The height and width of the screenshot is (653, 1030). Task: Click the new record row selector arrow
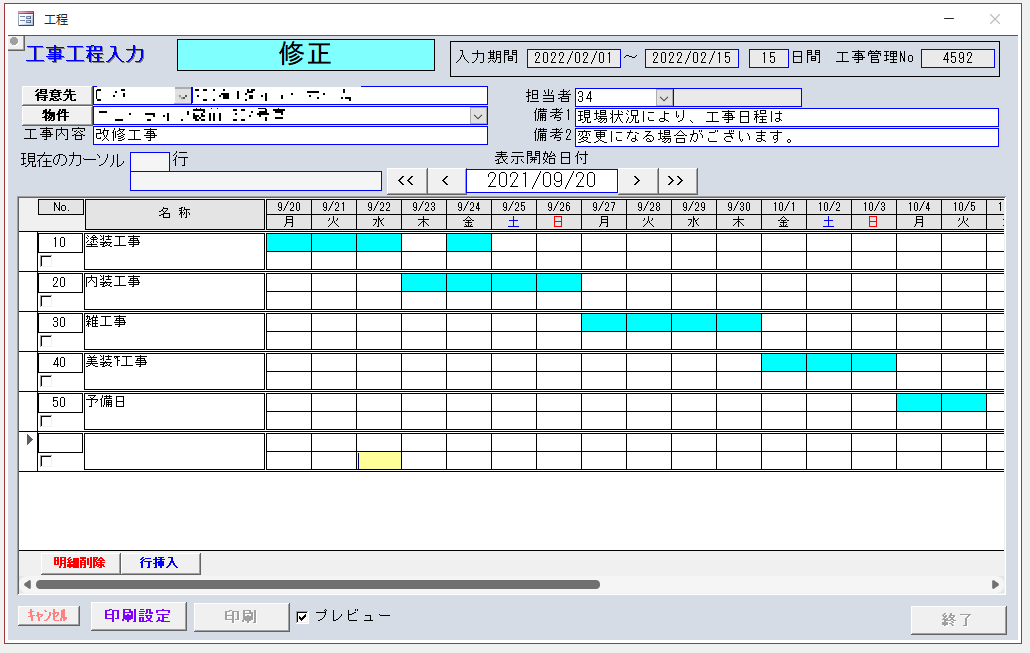(28, 440)
